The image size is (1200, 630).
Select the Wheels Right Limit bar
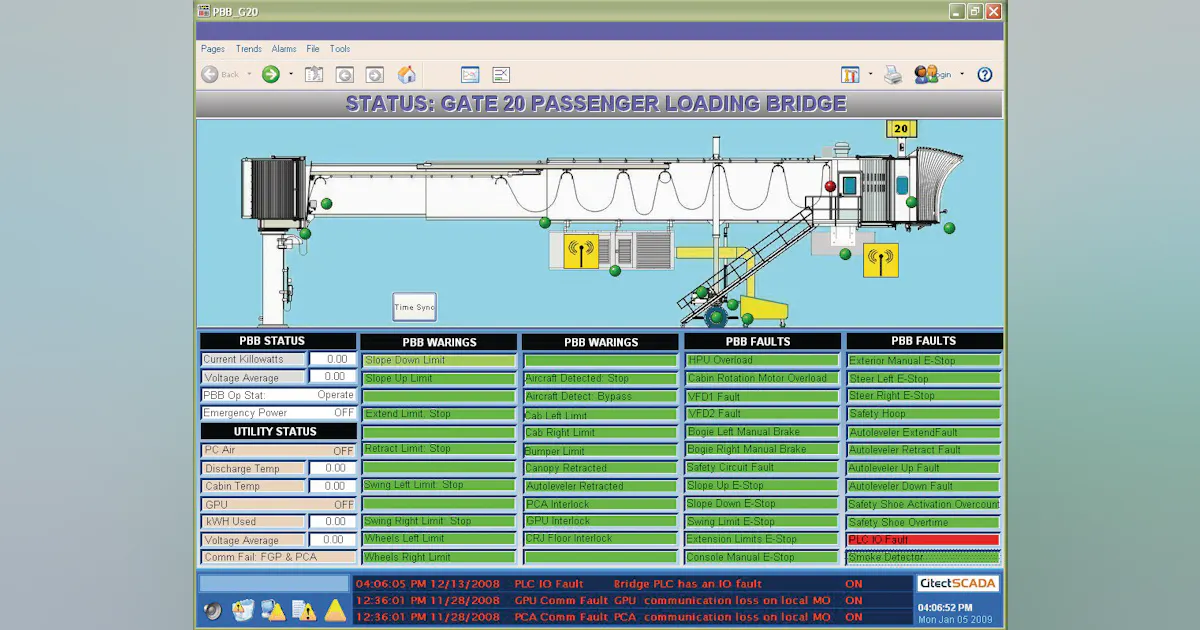(439, 557)
